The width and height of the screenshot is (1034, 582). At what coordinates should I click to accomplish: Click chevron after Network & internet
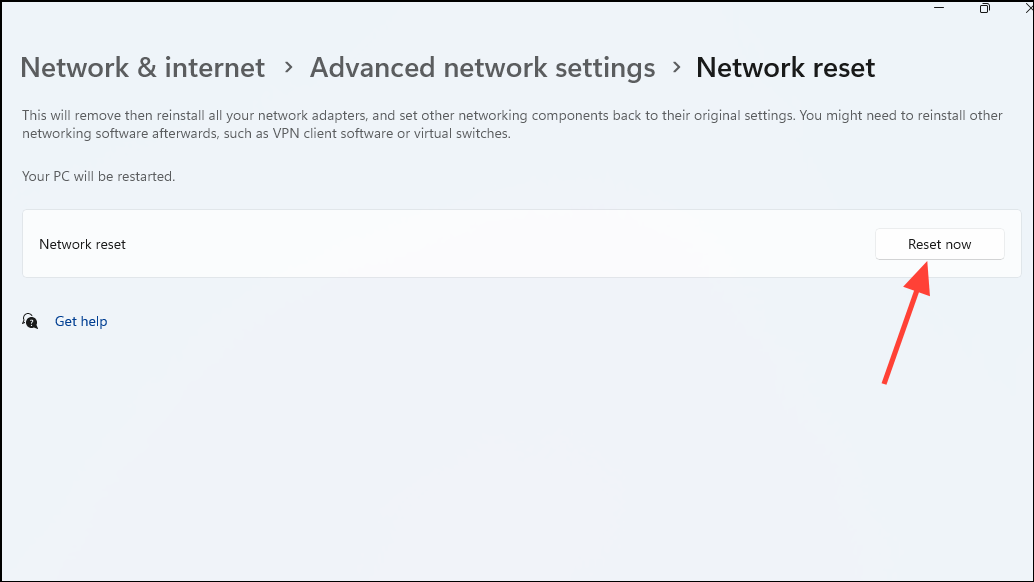pos(288,67)
